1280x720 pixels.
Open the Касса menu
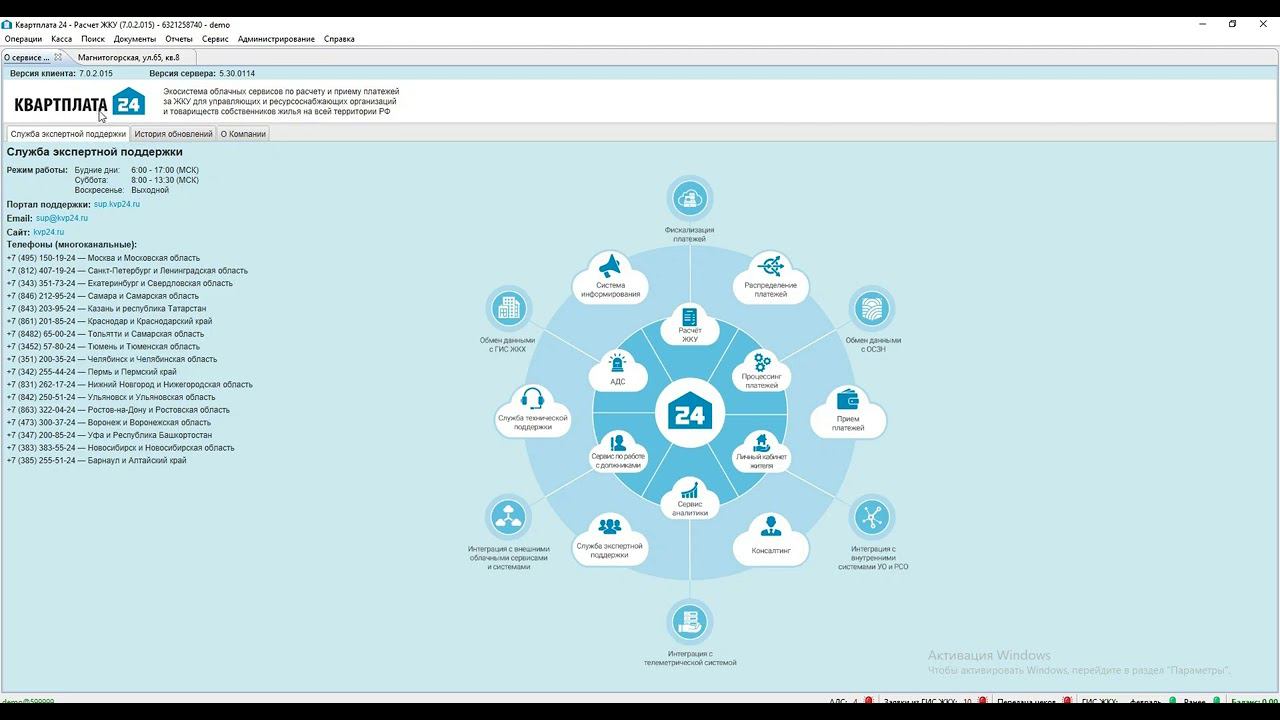coord(62,39)
